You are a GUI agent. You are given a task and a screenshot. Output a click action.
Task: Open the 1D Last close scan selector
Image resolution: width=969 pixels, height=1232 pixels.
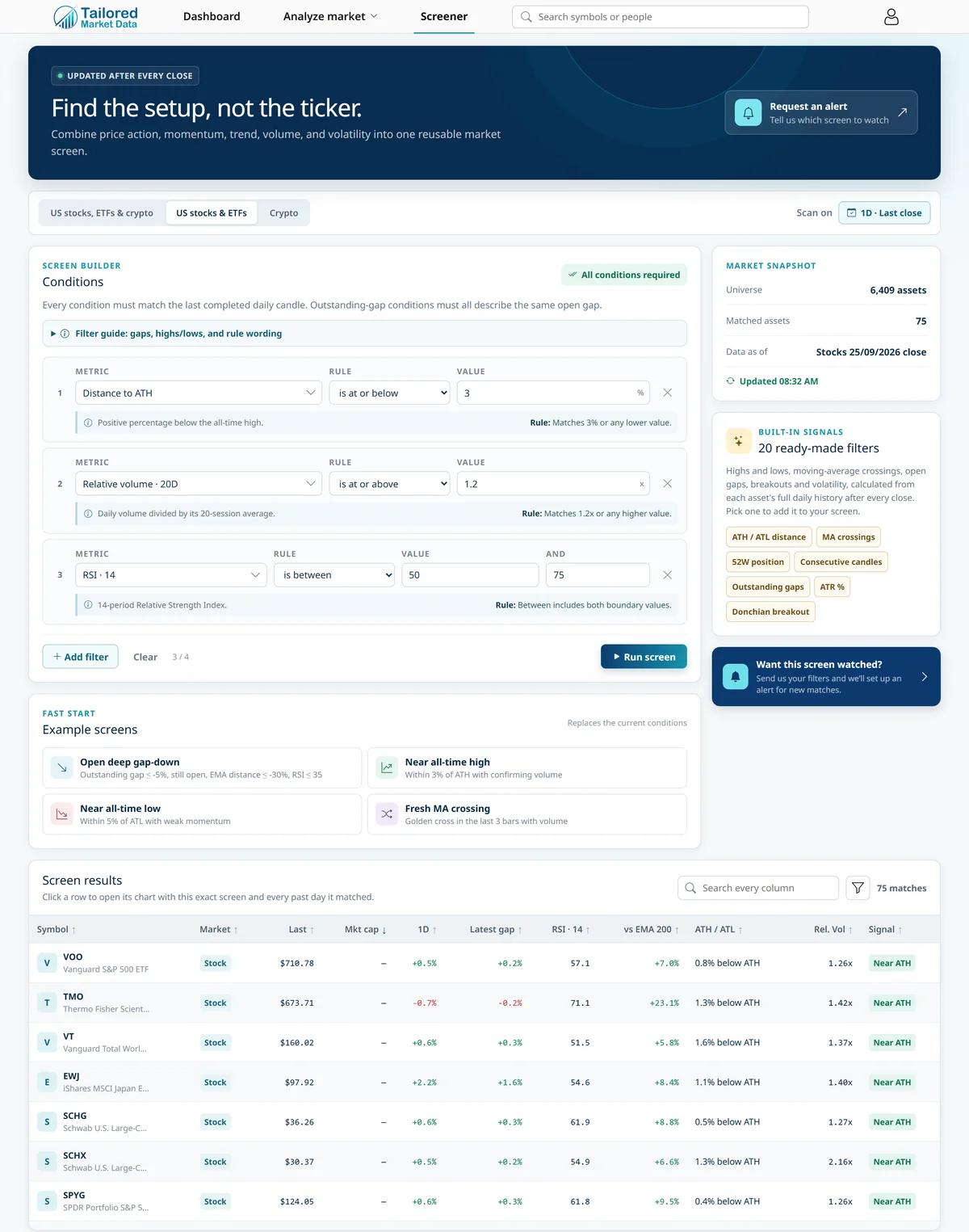click(884, 213)
